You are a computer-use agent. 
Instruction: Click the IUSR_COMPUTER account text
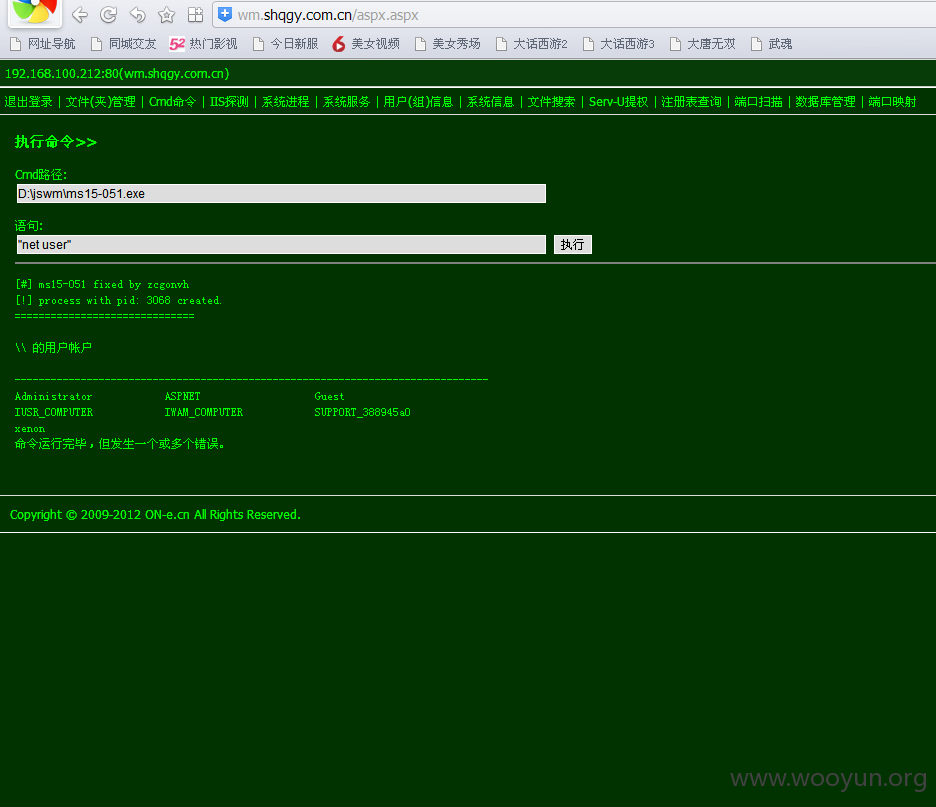pyautogui.click(x=54, y=412)
